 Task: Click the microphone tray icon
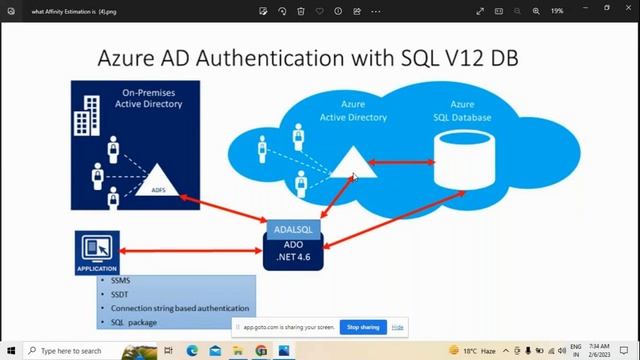tap(528, 351)
